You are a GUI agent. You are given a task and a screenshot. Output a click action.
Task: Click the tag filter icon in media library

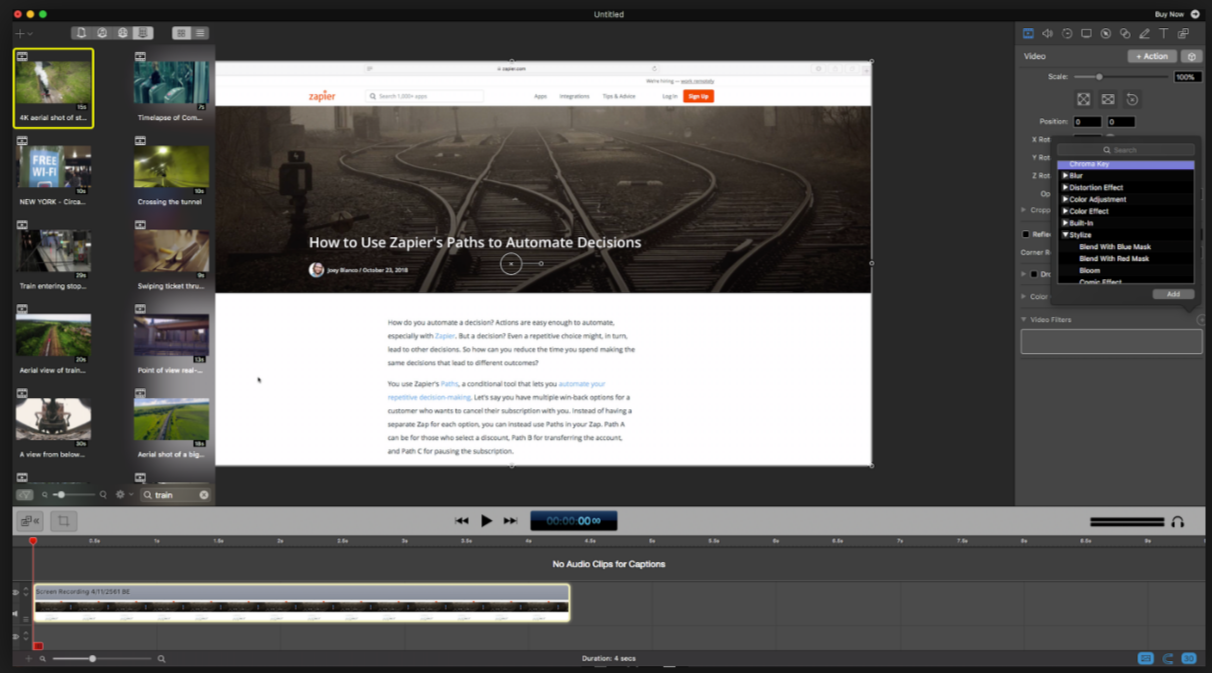[25, 495]
